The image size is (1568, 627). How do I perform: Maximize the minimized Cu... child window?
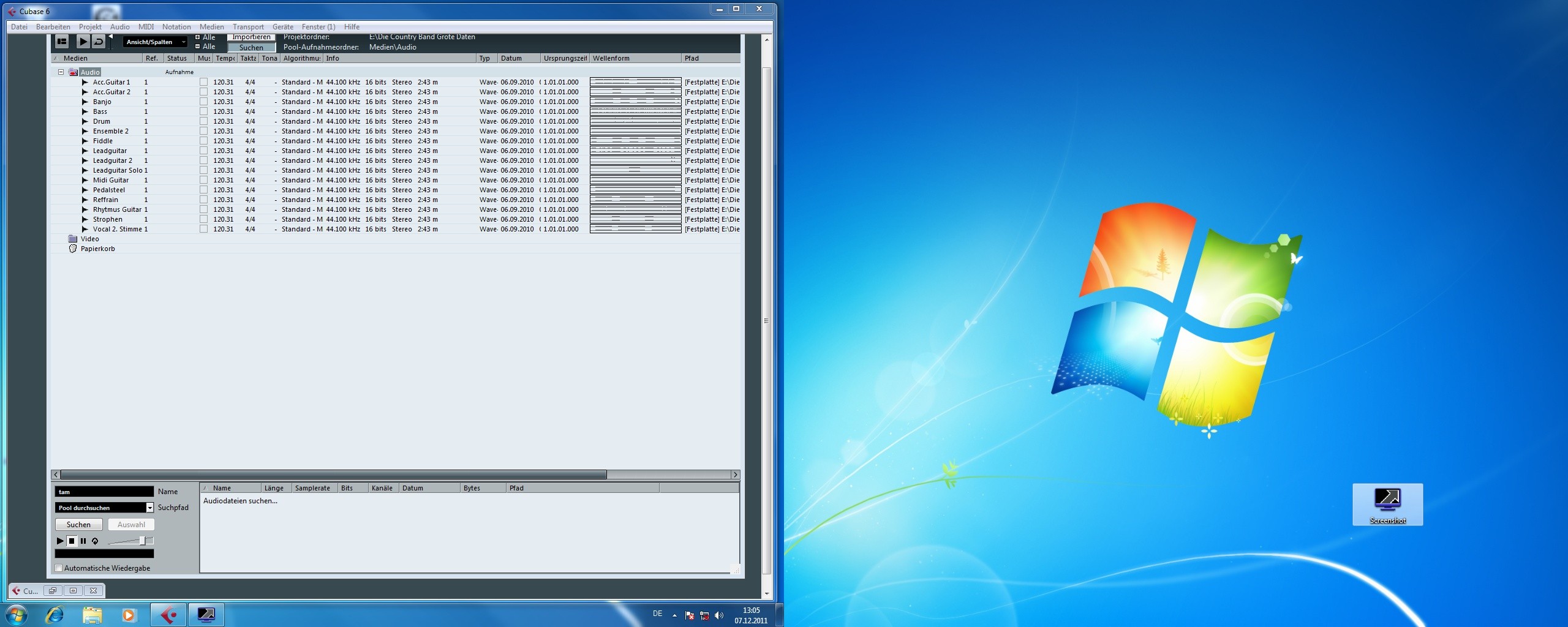pyautogui.click(x=73, y=591)
